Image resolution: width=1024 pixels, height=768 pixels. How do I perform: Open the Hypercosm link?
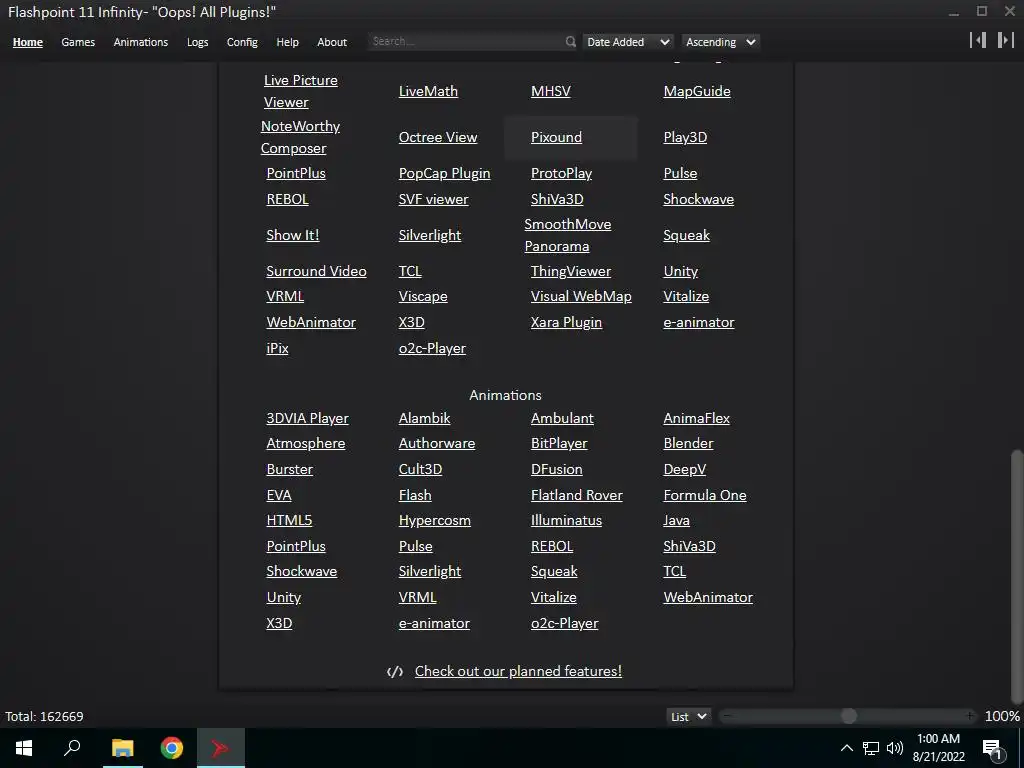coord(435,520)
